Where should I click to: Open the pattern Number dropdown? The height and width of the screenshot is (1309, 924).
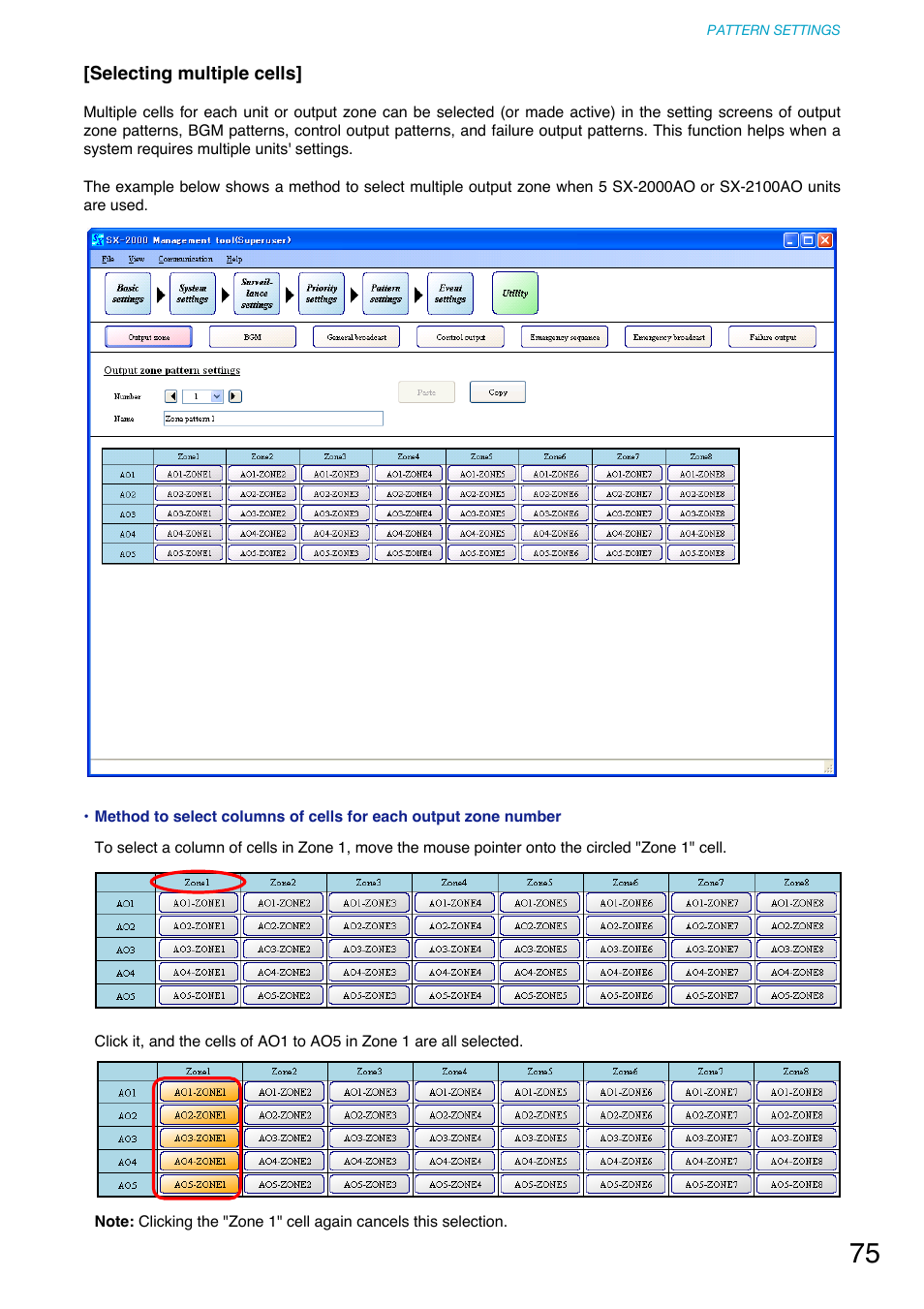tap(217, 396)
